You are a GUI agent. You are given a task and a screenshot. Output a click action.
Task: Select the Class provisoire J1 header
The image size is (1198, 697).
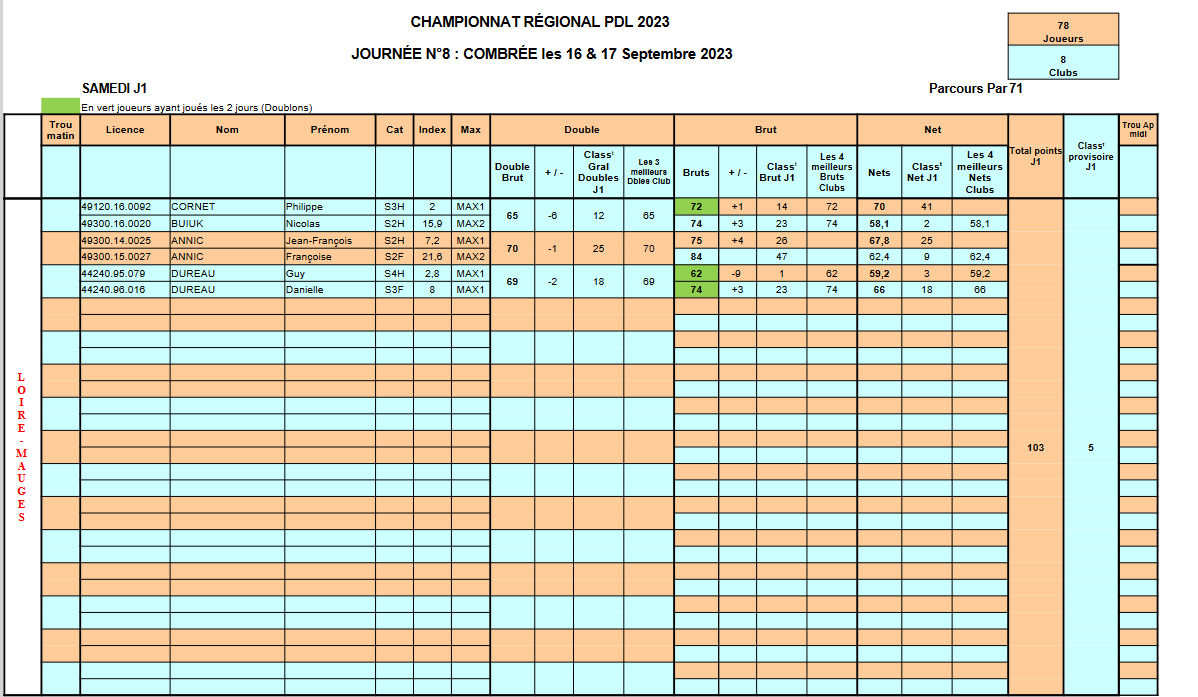[1090, 156]
